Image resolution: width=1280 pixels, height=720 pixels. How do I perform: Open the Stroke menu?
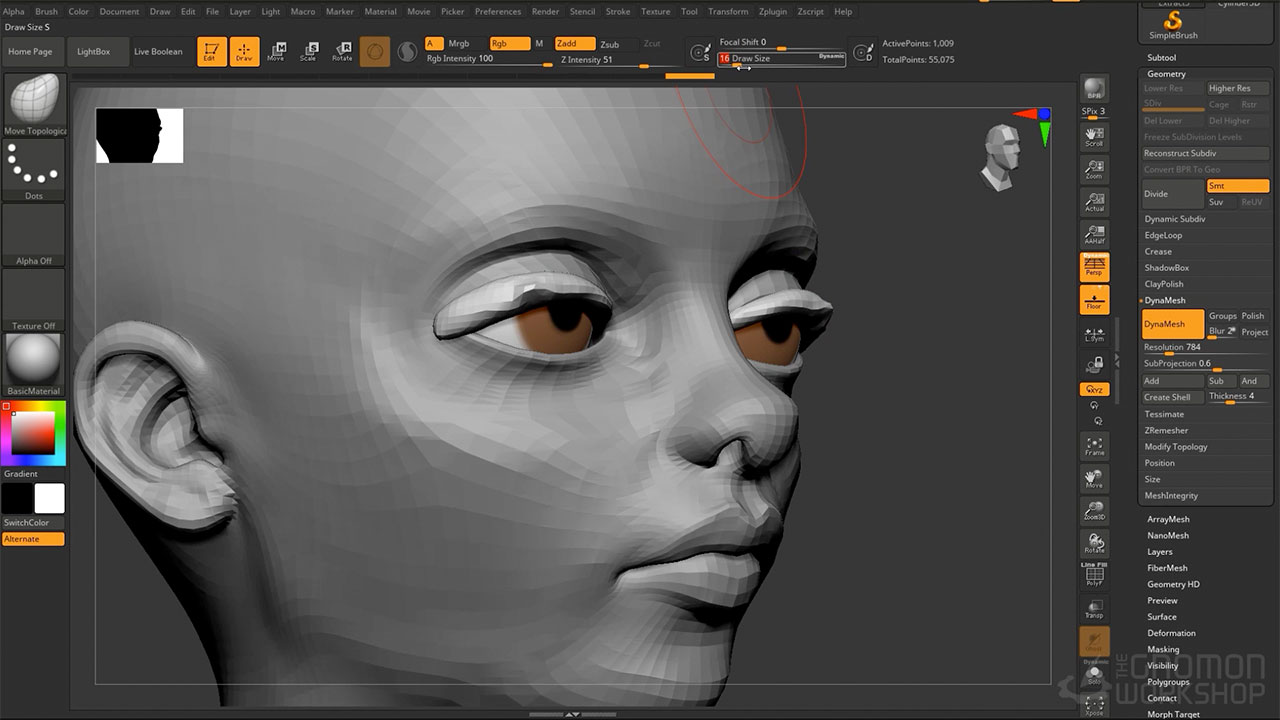click(x=618, y=12)
